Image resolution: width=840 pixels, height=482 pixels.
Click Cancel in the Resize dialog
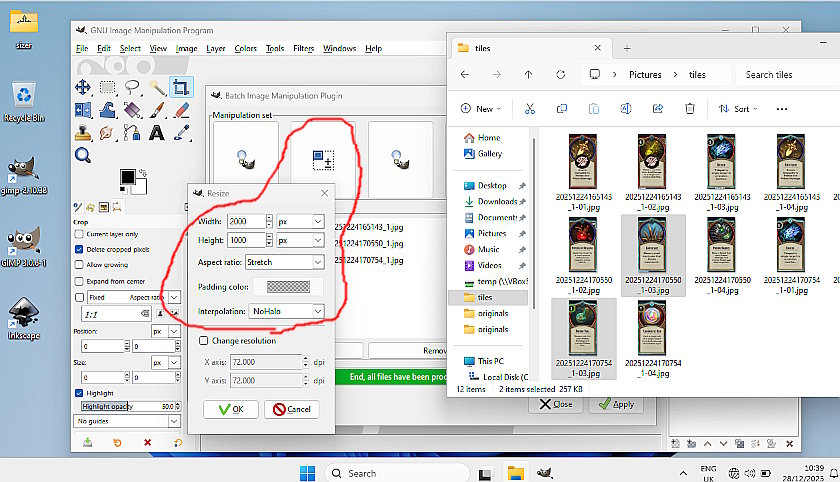292,409
